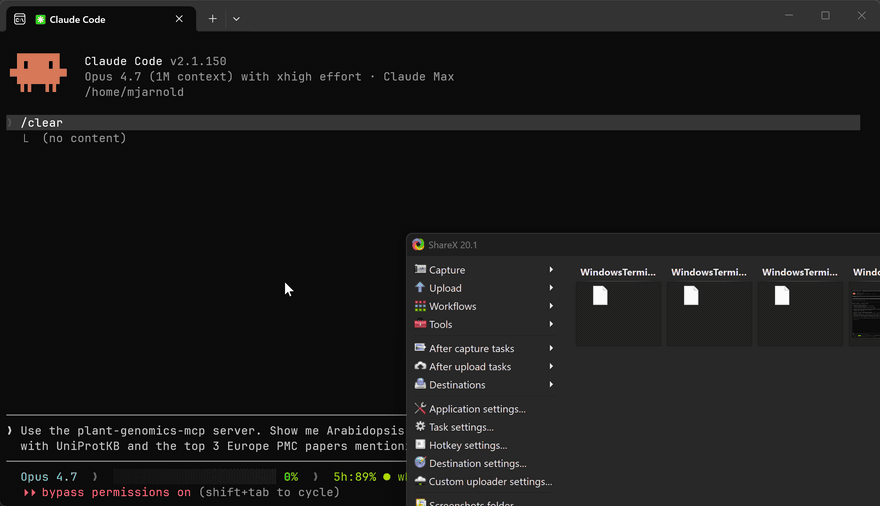Click the Application settings wrench icon
Image resolution: width=880 pixels, height=506 pixels.
[x=420, y=408]
